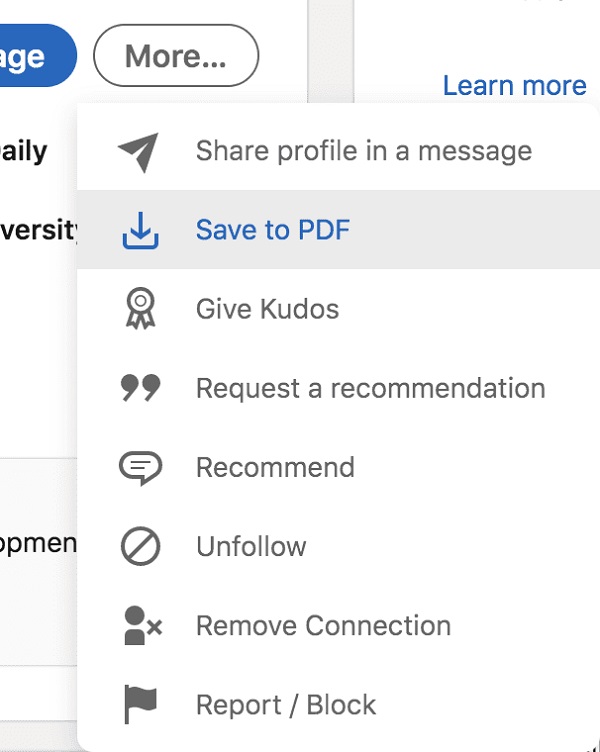Open the More... dropdown button
Image resolution: width=600 pixels, height=752 pixels.
coord(176,56)
